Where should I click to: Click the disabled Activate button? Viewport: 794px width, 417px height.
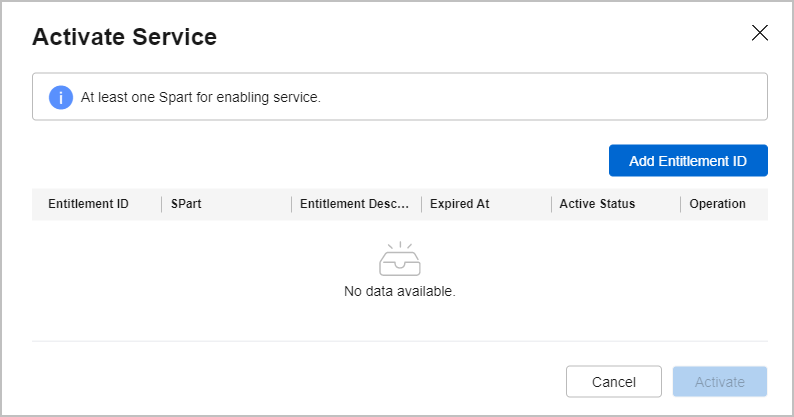coord(720,382)
